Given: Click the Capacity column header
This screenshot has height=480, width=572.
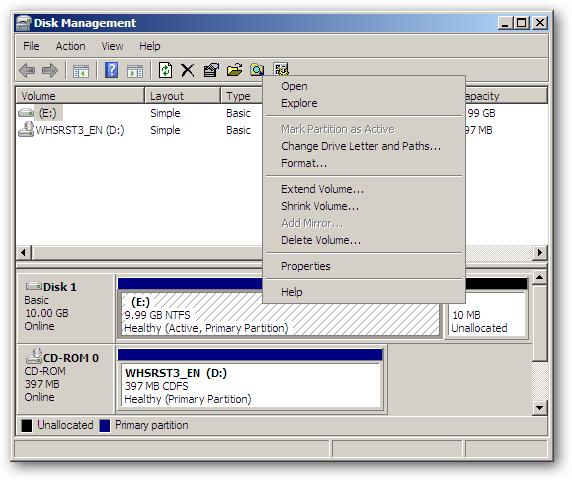Looking at the screenshot, I should [506, 96].
